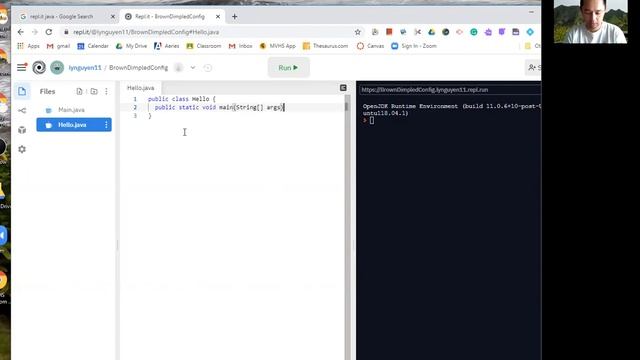Open the Calendar bookmark
This screenshot has width=640, height=360.
coord(93,46)
